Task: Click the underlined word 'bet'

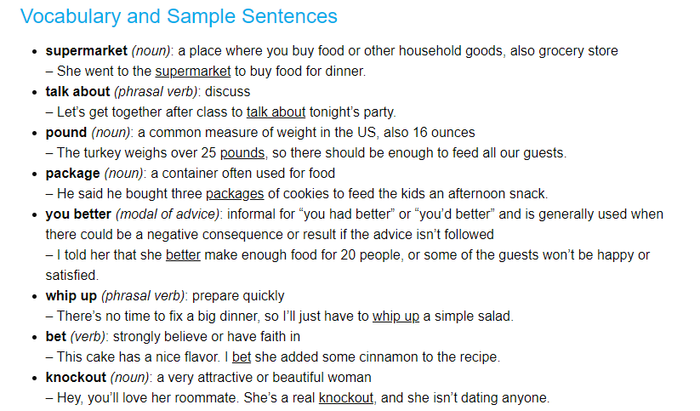Action: (x=242, y=357)
